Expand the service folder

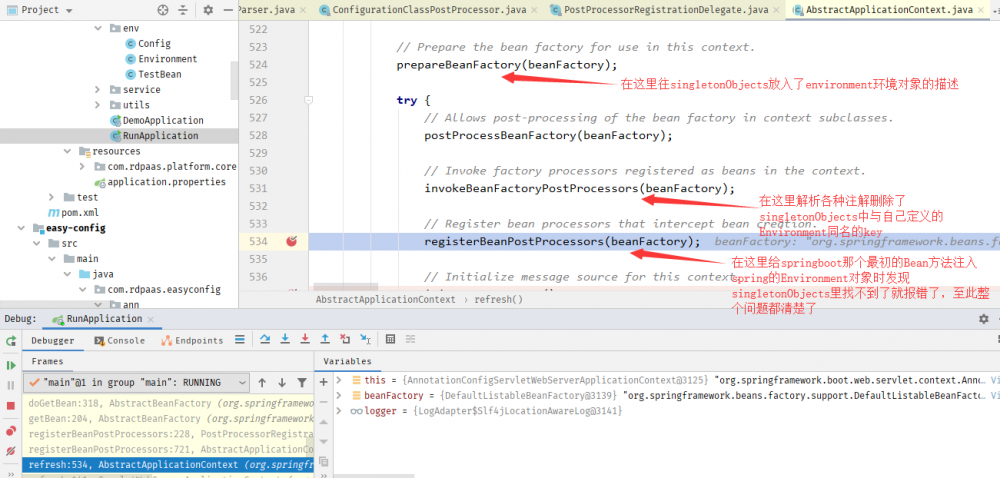coord(98,89)
